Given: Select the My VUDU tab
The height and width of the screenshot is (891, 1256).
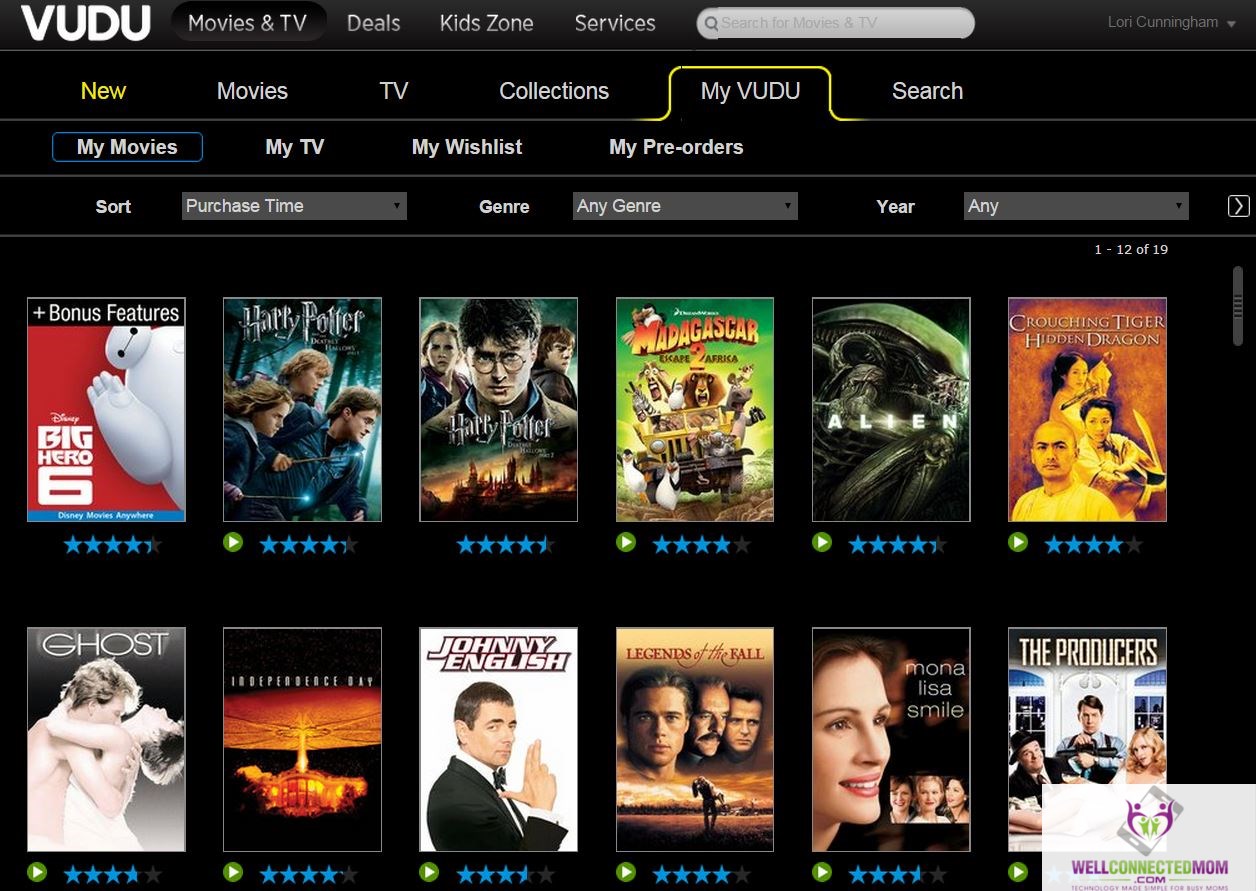Looking at the screenshot, I should click(x=750, y=91).
